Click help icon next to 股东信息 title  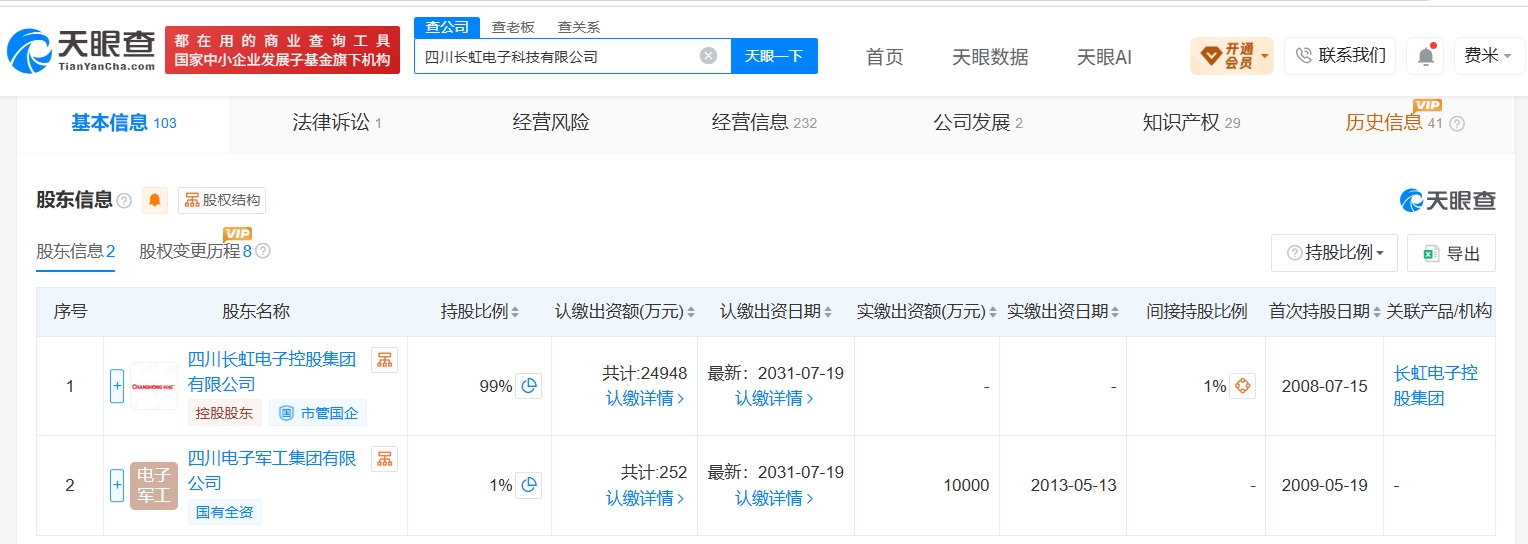[124, 201]
